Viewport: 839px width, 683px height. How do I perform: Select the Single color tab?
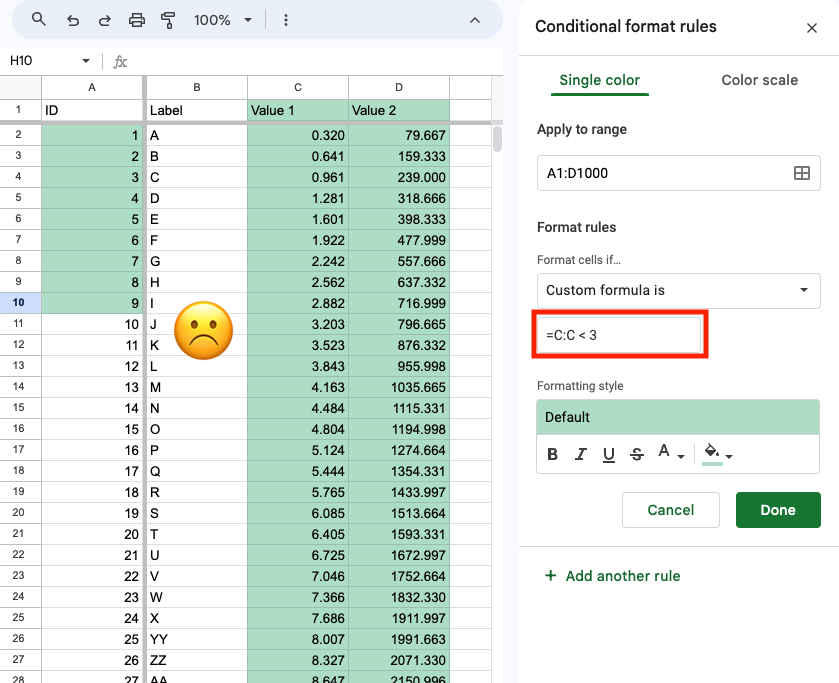(599, 79)
